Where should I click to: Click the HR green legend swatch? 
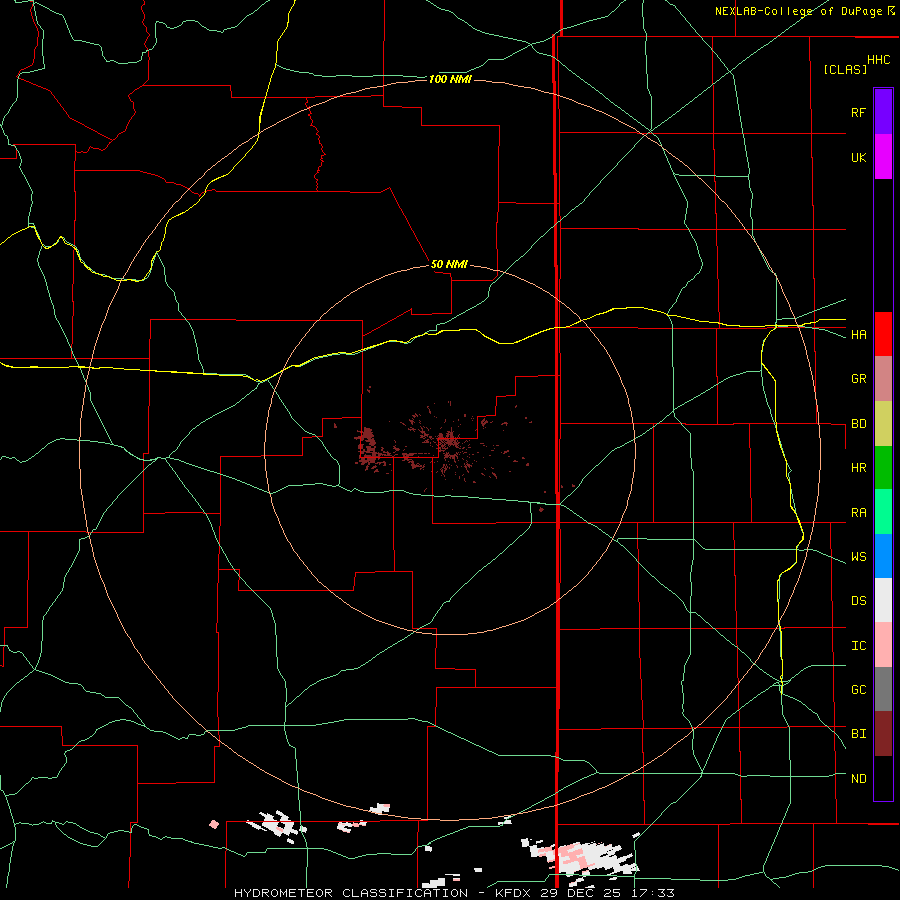(883, 468)
